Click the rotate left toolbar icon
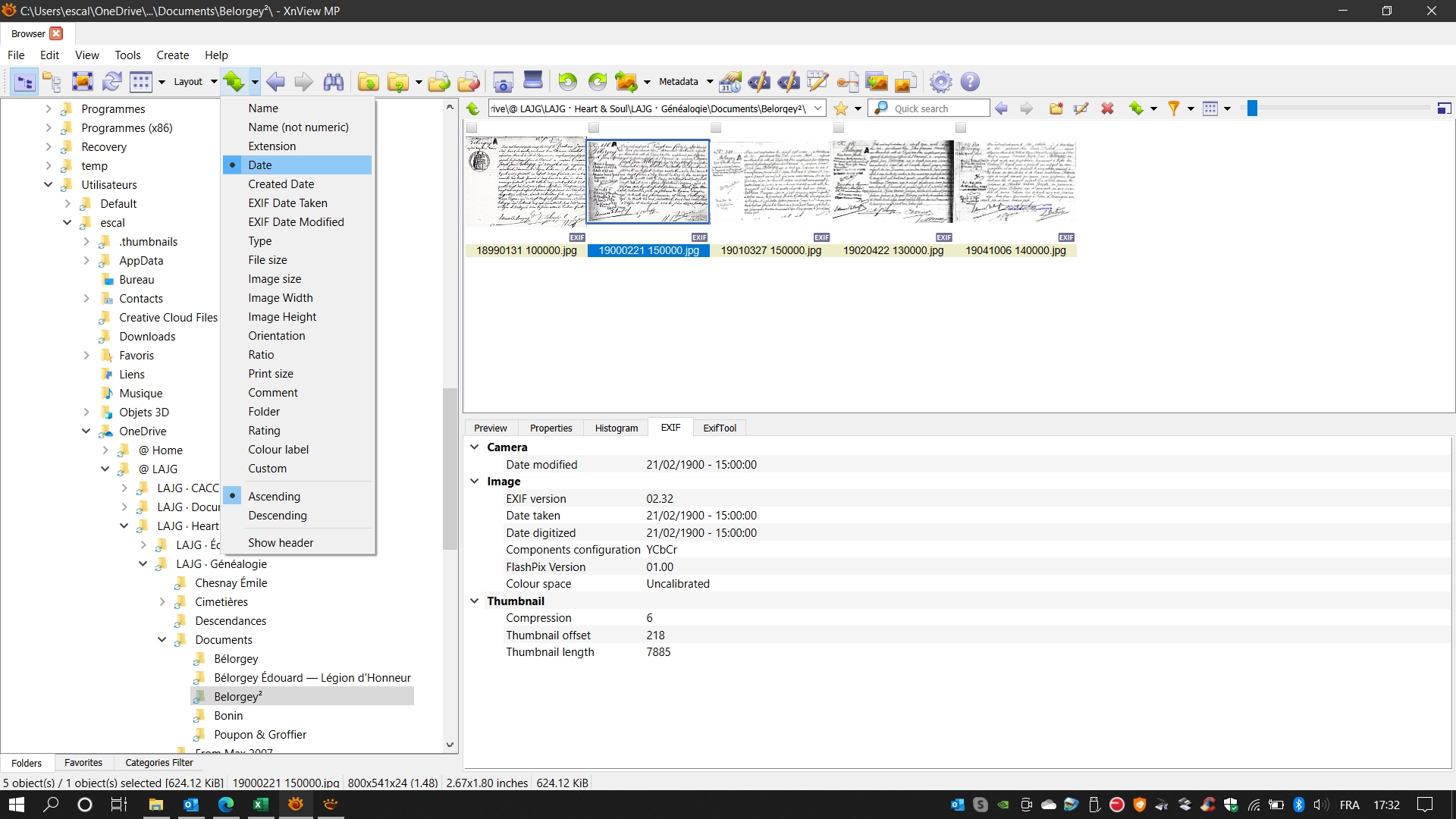Screen dimensions: 1456x819 (x=567, y=82)
